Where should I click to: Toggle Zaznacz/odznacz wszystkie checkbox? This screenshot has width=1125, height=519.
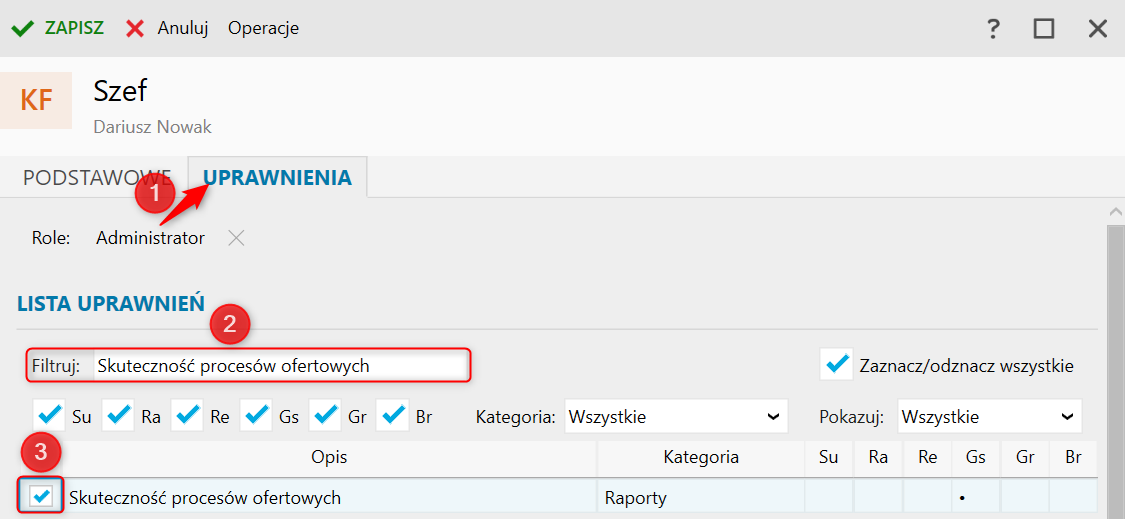(x=836, y=365)
